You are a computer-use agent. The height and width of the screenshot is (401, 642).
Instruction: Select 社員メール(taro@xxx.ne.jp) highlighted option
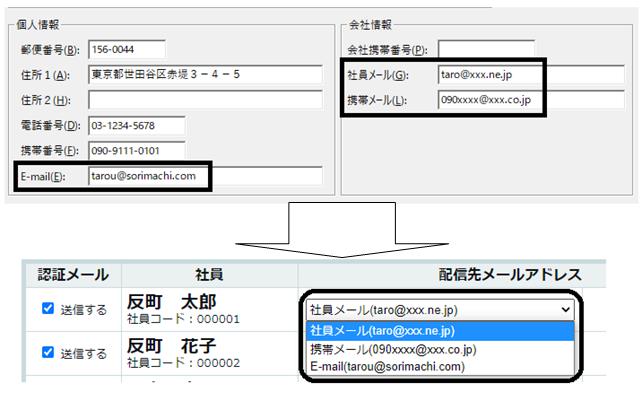(x=440, y=331)
